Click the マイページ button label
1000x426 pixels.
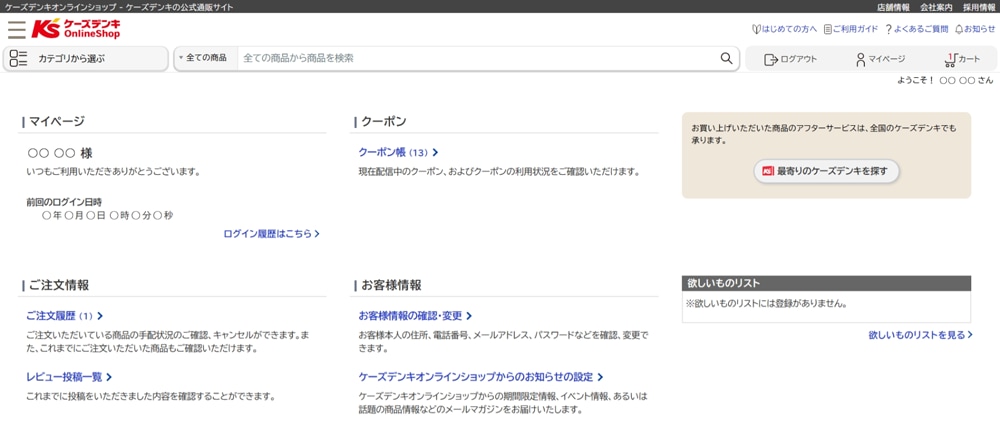point(886,59)
